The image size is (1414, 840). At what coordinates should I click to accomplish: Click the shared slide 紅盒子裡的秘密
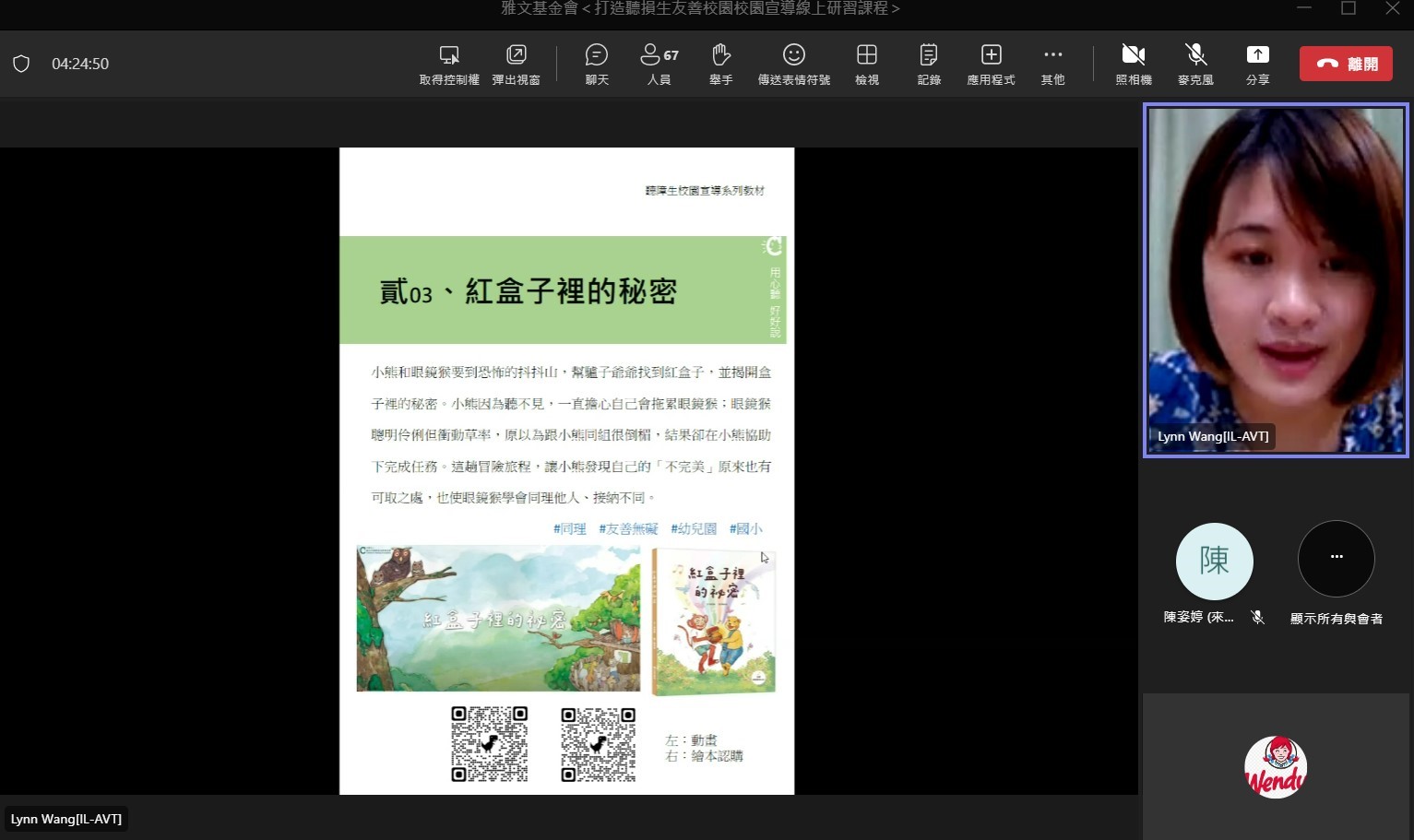(566, 470)
